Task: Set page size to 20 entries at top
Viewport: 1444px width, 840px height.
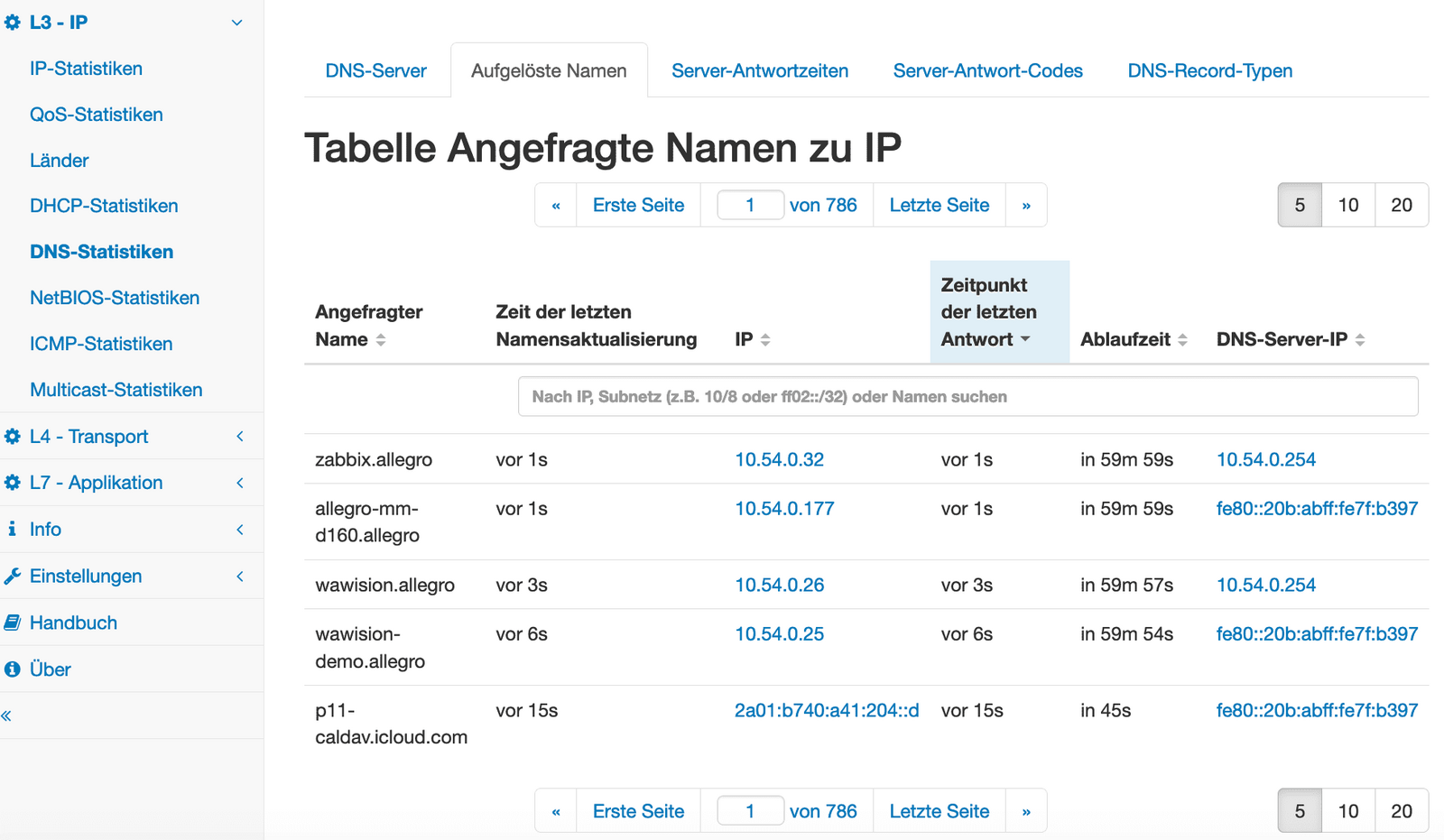Action: point(1401,205)
